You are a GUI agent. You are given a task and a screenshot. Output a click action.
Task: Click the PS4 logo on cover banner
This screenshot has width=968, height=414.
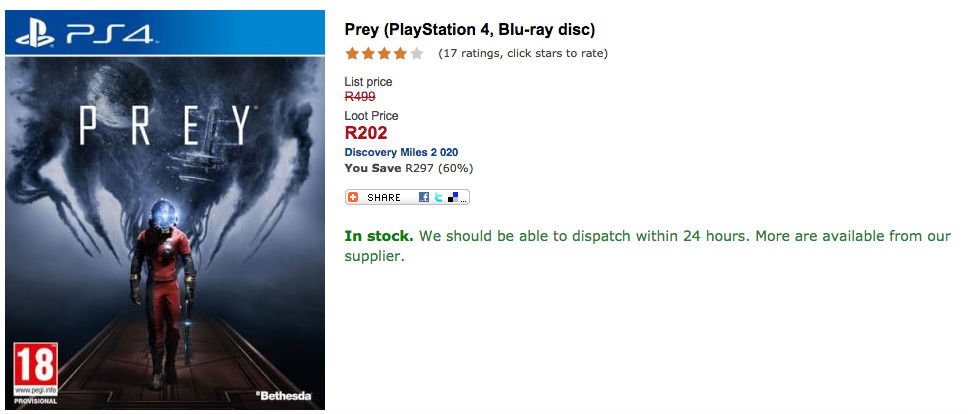pos(83,34)
